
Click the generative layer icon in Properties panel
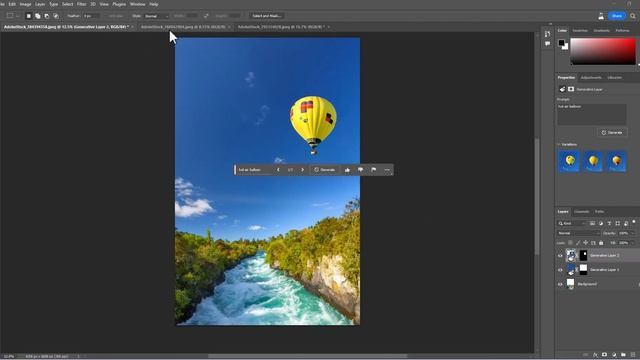point(562,89)
